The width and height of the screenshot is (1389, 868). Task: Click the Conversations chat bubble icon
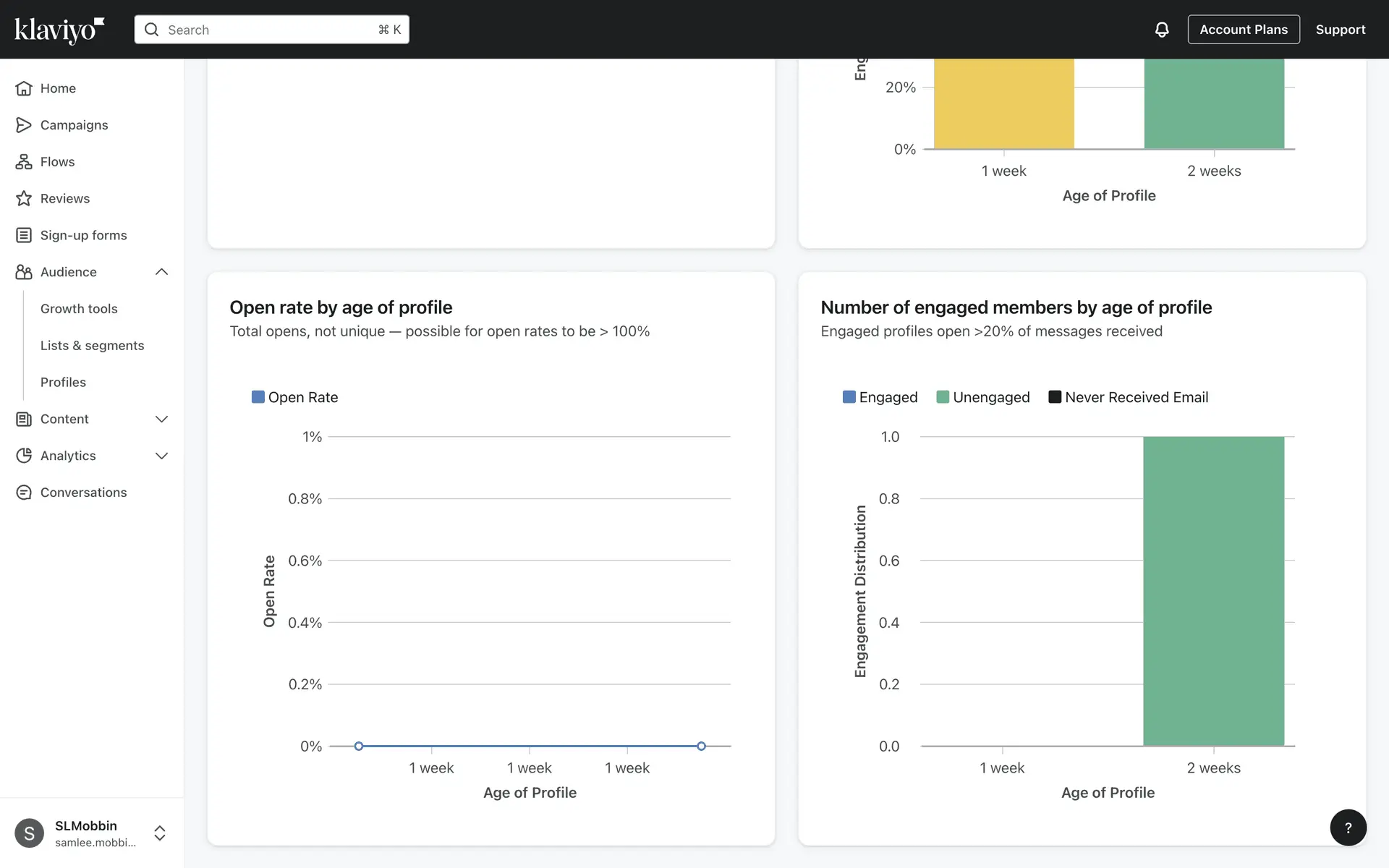24,493
